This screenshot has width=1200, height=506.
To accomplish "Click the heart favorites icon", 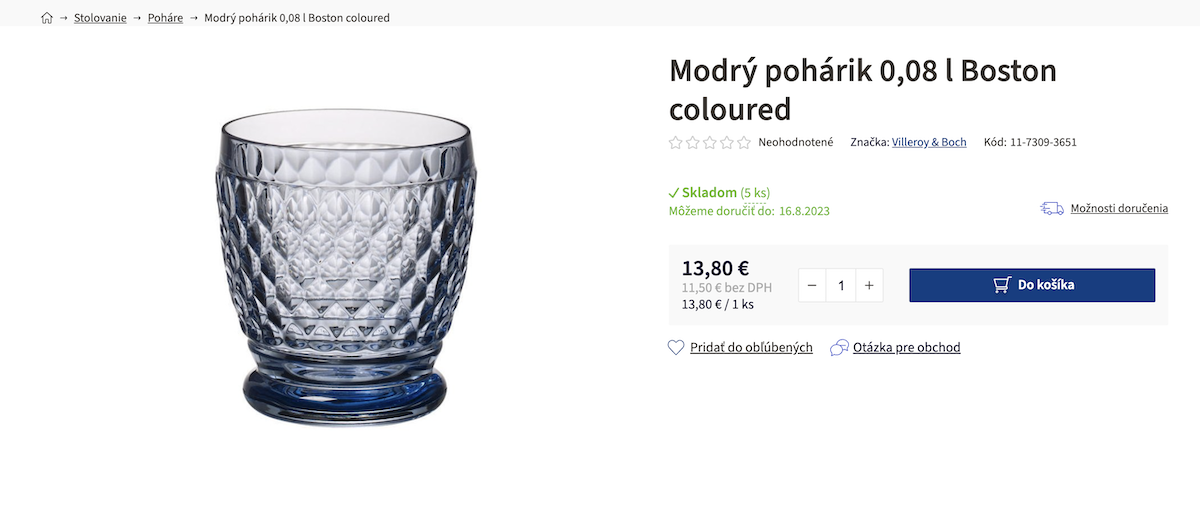I will [x=677, y=347].
